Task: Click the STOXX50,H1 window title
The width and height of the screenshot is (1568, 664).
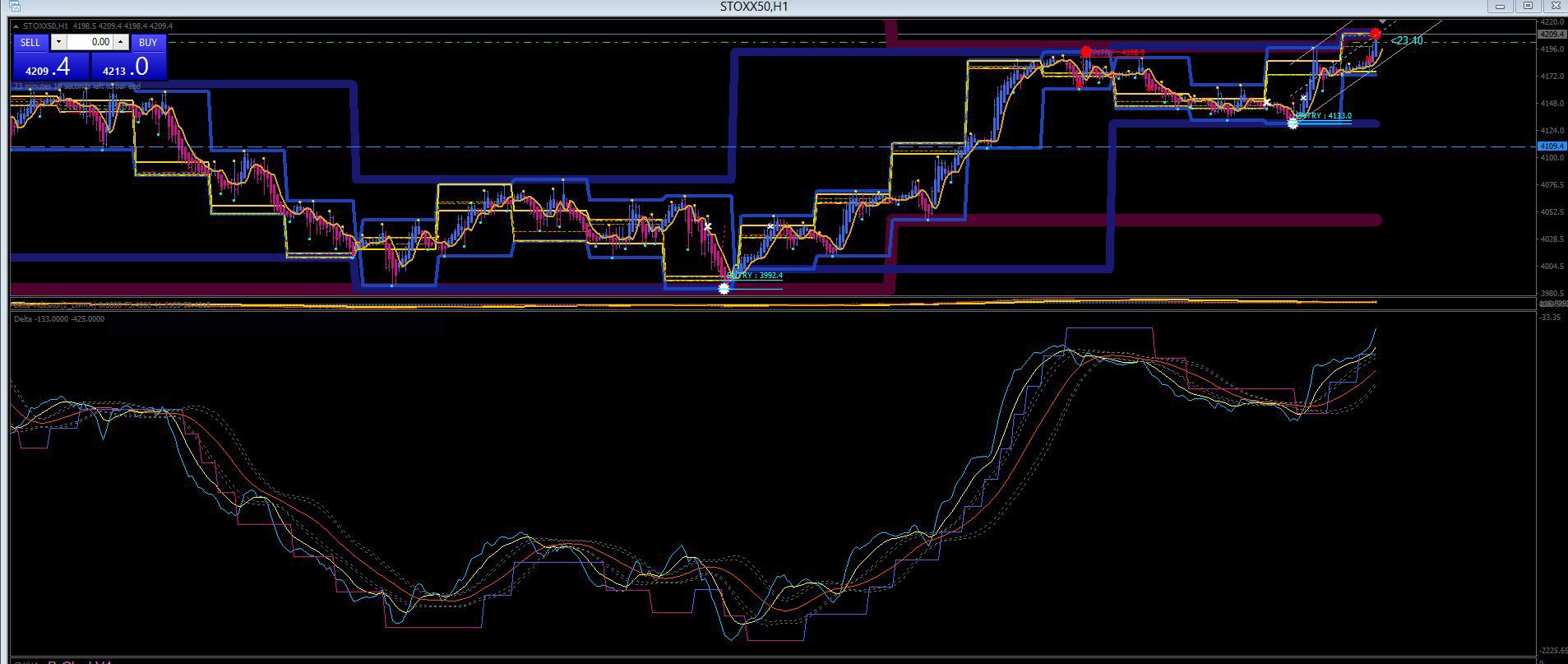Action: [x=754, y=7]
